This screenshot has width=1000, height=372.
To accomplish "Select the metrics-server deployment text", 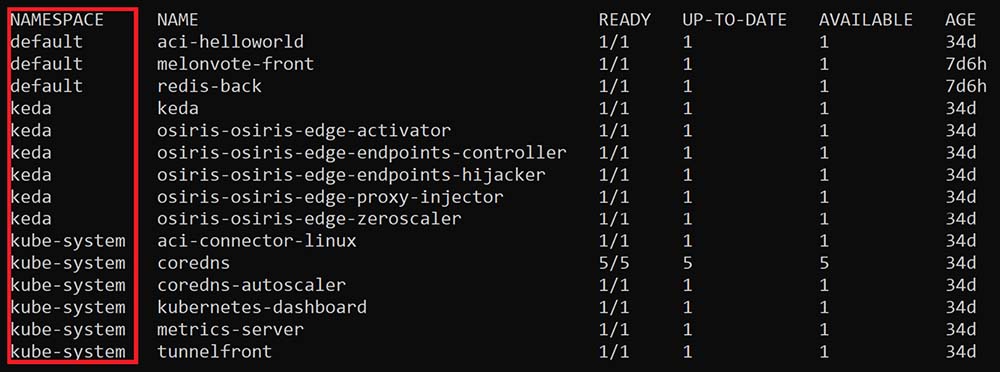I will (230, 330).
